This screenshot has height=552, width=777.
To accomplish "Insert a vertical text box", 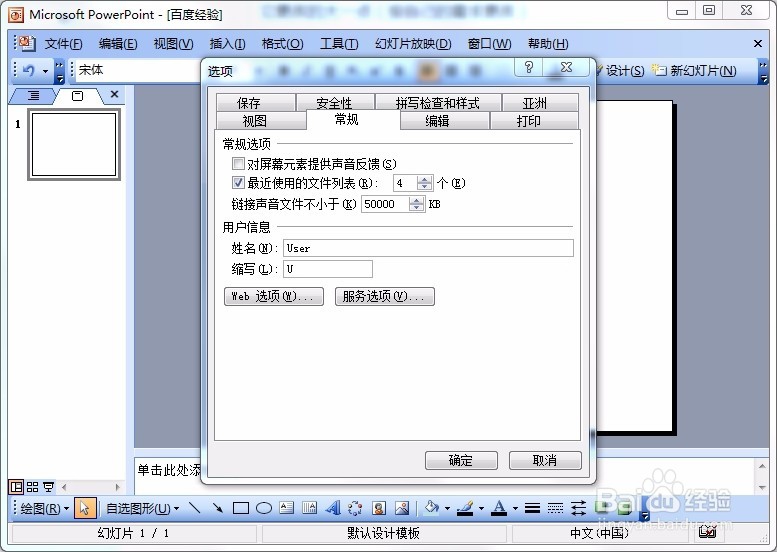I will pyautogui.click(x=310, y=508).
